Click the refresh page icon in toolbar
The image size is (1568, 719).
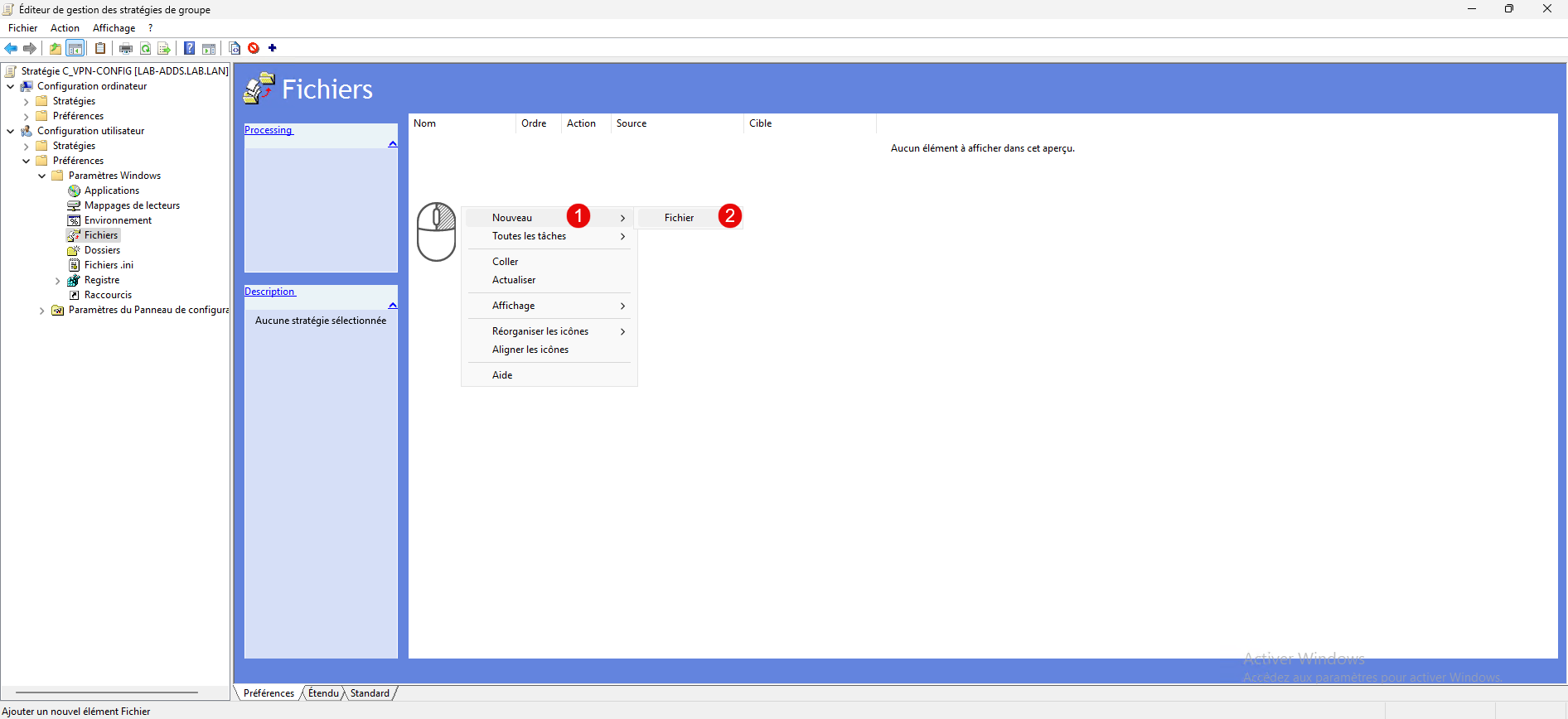pos(145,48)
